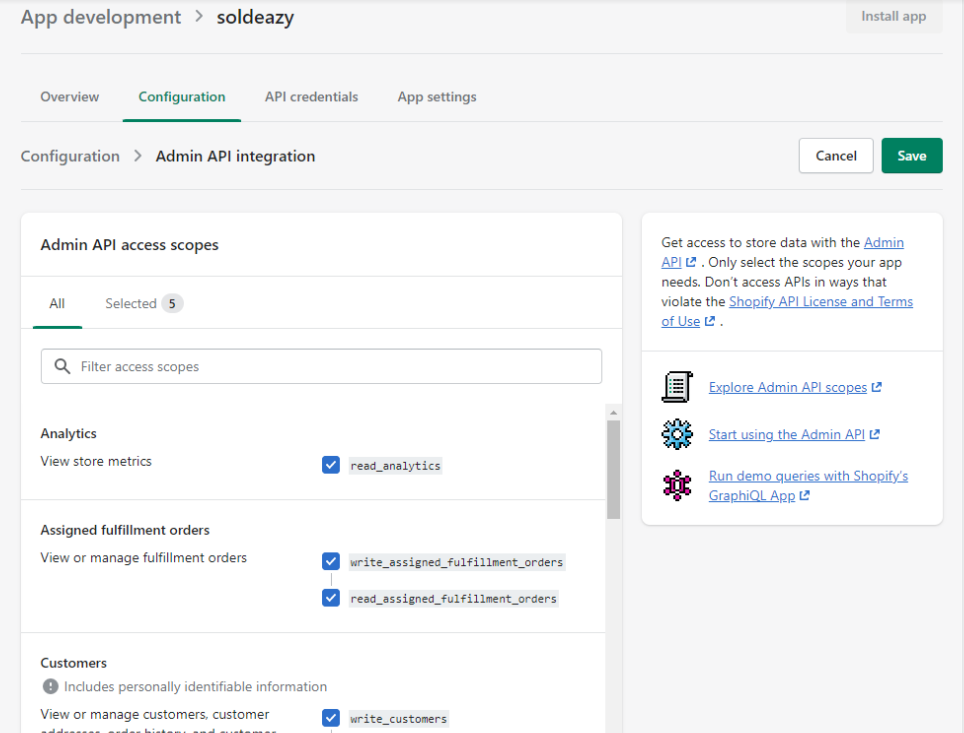Return to Configuration breadcrumb link
This screenshot has width=964, height=733.
[70, 156]
